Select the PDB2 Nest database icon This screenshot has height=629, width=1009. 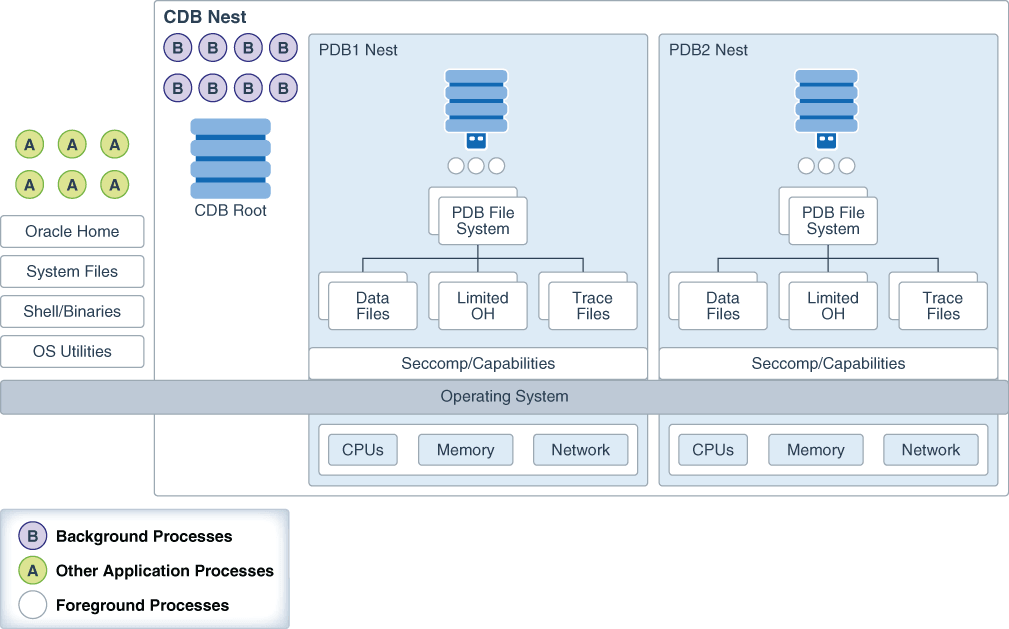coord(826,109)
